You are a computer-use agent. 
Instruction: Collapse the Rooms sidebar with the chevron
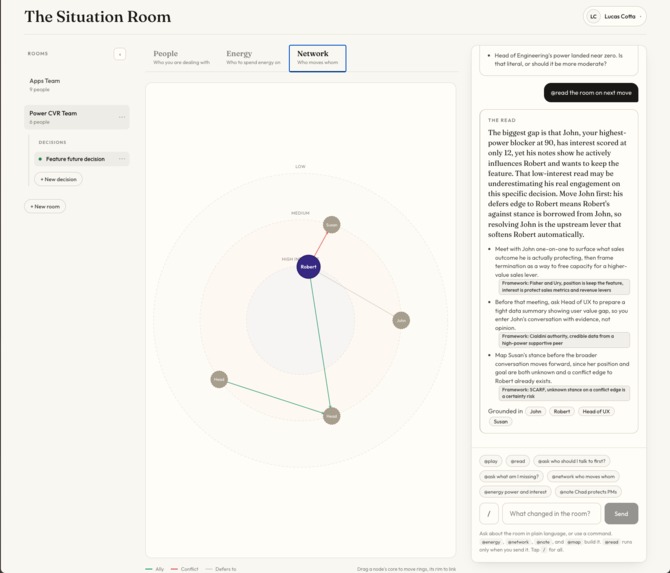(120, 54)
